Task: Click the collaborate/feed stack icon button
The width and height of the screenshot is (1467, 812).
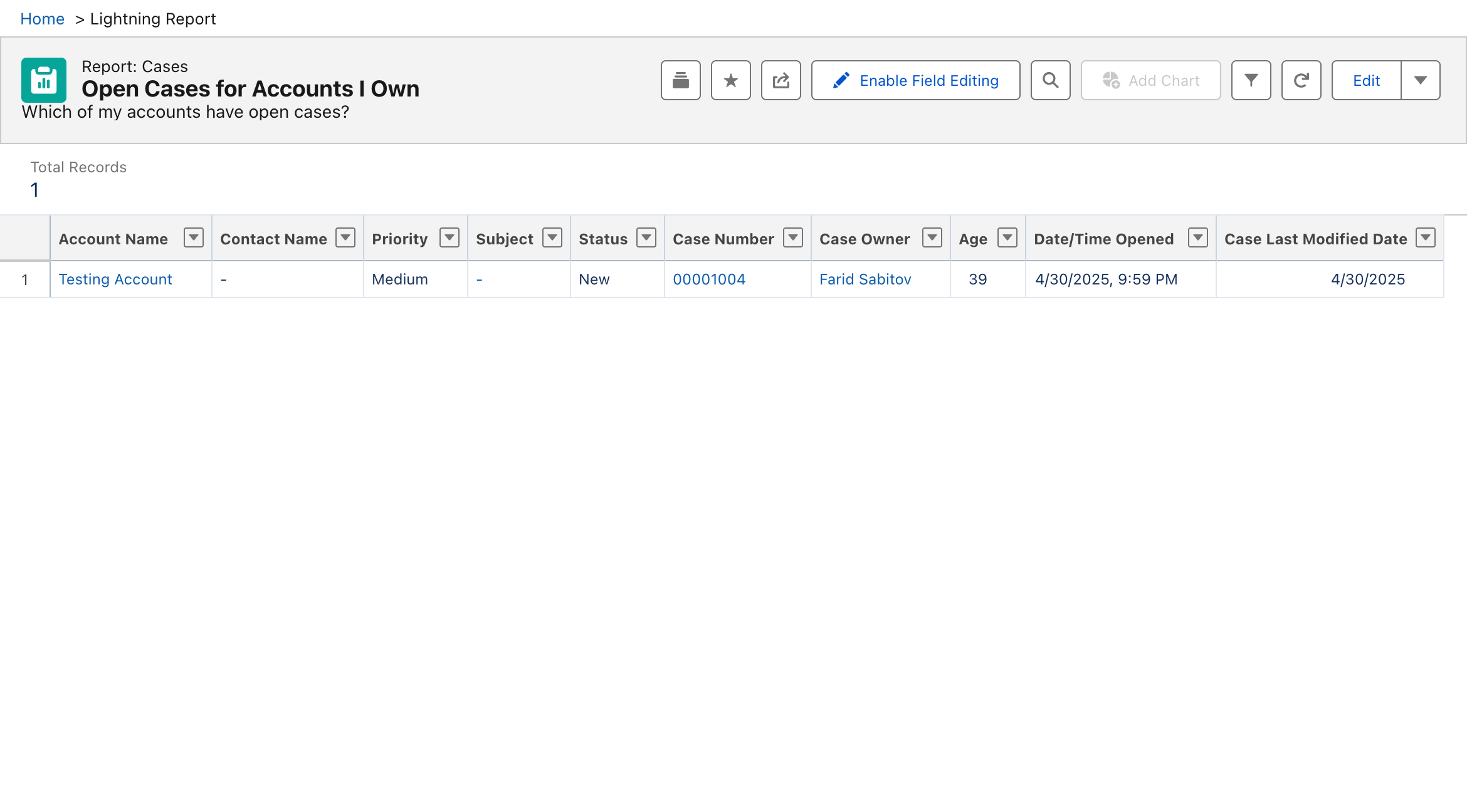Action: coord(680,80)
